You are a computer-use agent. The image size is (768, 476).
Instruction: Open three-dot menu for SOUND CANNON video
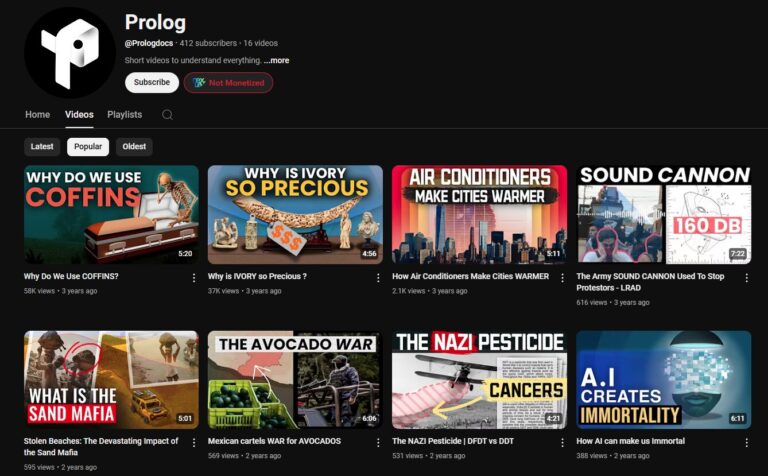click(x=746, y=278)
